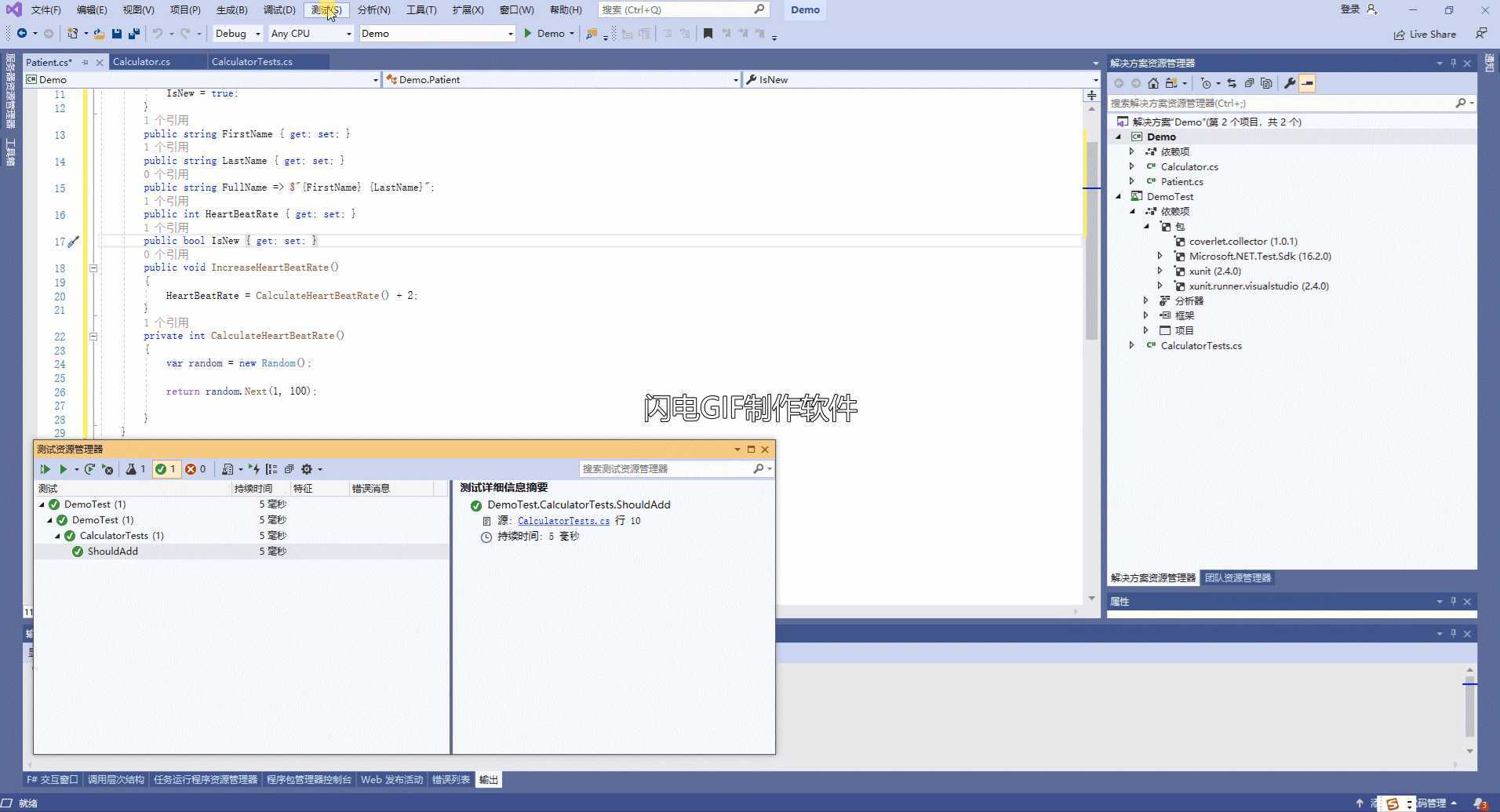
Task: Open the CalculatorTests.cs source link
Action: point(563,521)
